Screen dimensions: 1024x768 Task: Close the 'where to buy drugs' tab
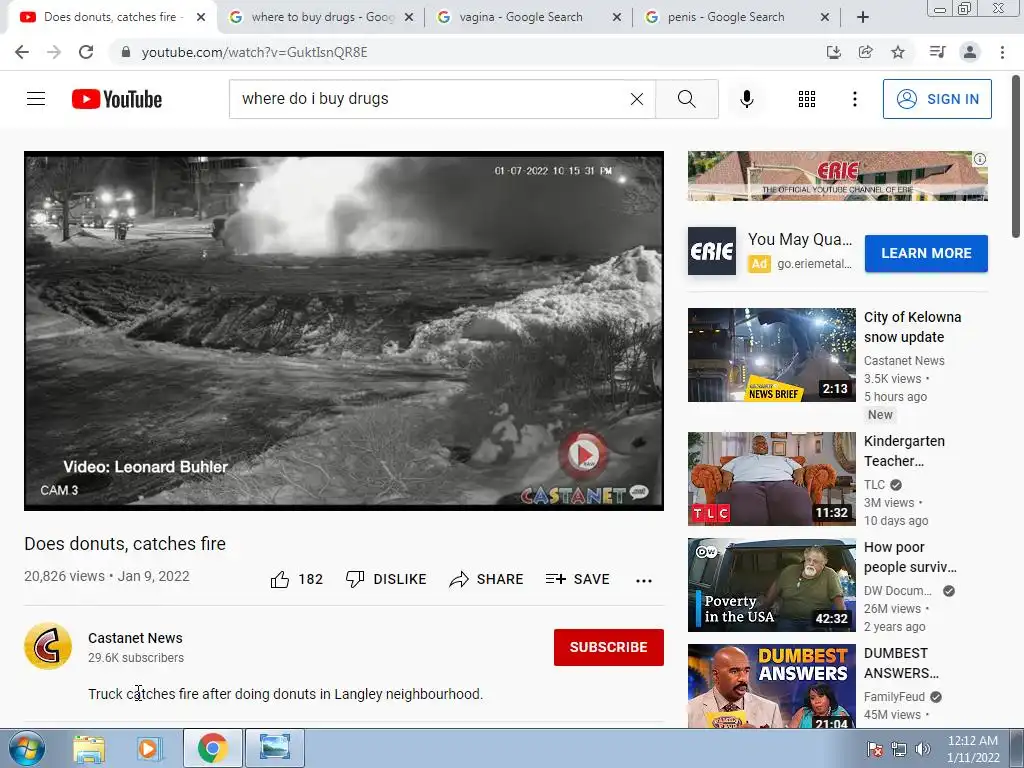coord(409,17)
